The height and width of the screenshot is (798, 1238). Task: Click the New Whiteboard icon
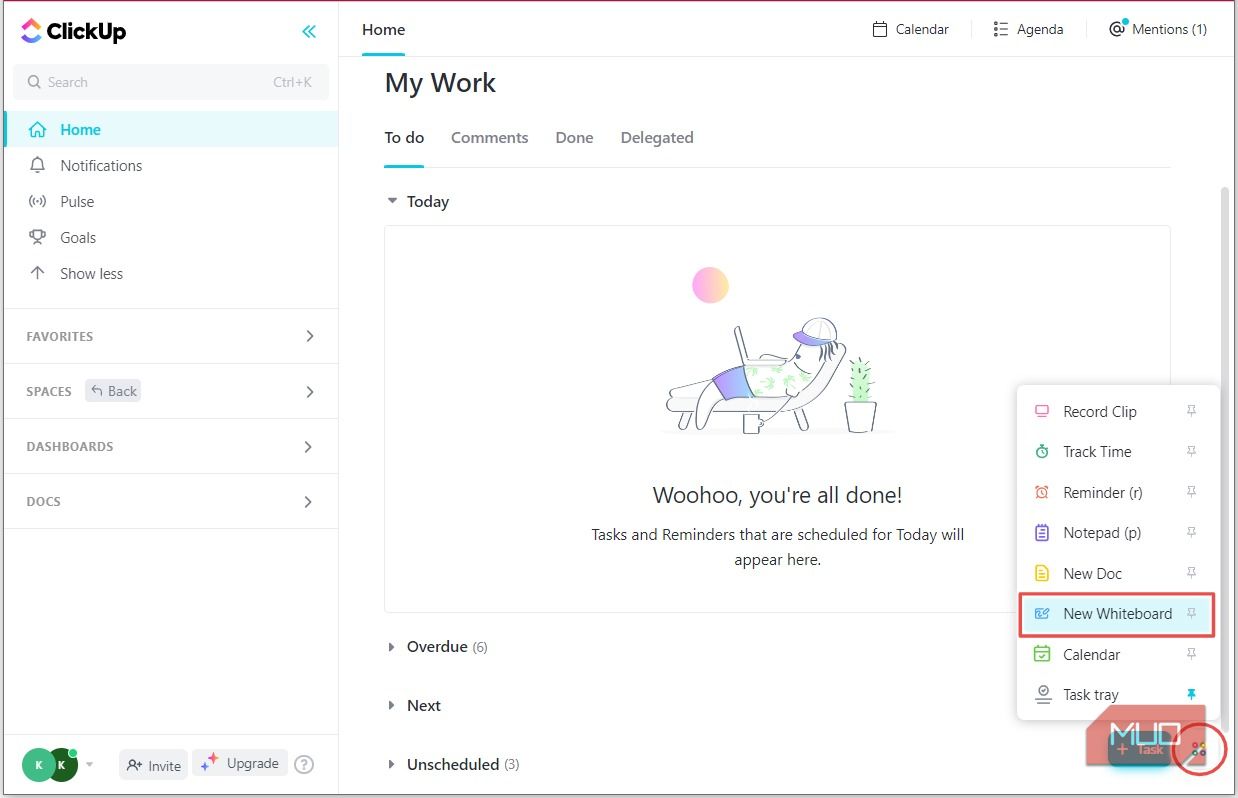coord(1042,614)
